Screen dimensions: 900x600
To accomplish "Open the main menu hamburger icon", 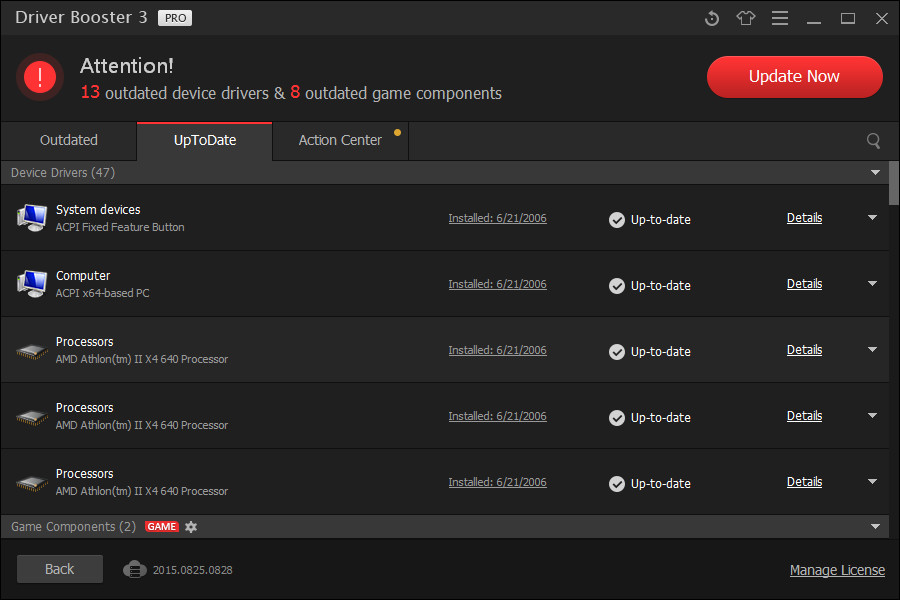I will point(779,18).
